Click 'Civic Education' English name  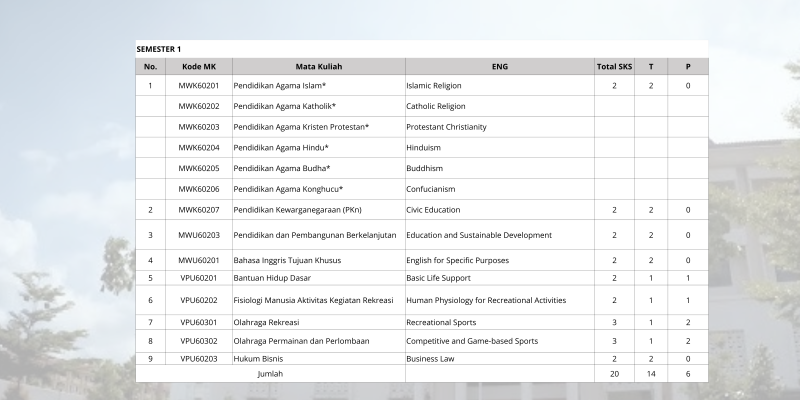[x=433, y=210]
